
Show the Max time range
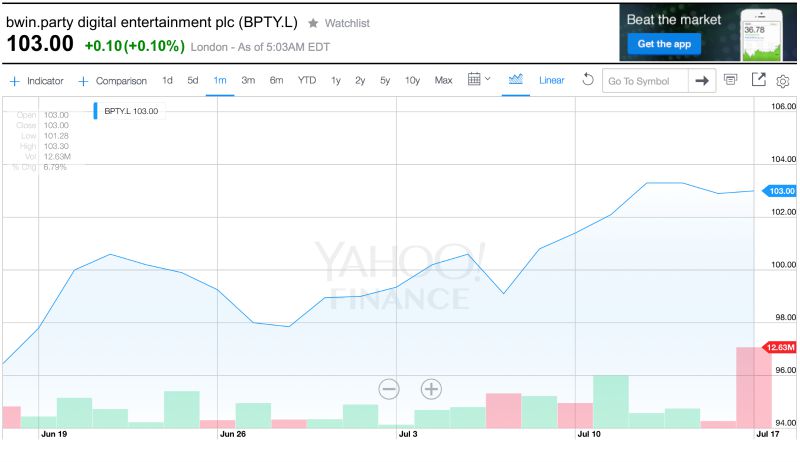coord(443,81)
